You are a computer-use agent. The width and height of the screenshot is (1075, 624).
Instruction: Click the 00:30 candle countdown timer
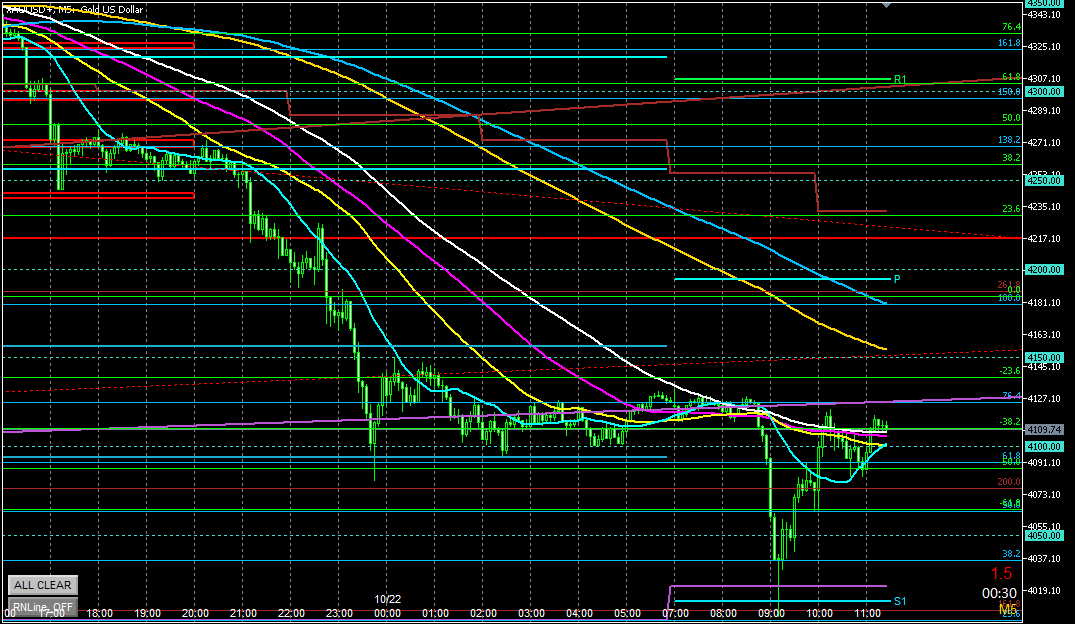[1003, 592]
